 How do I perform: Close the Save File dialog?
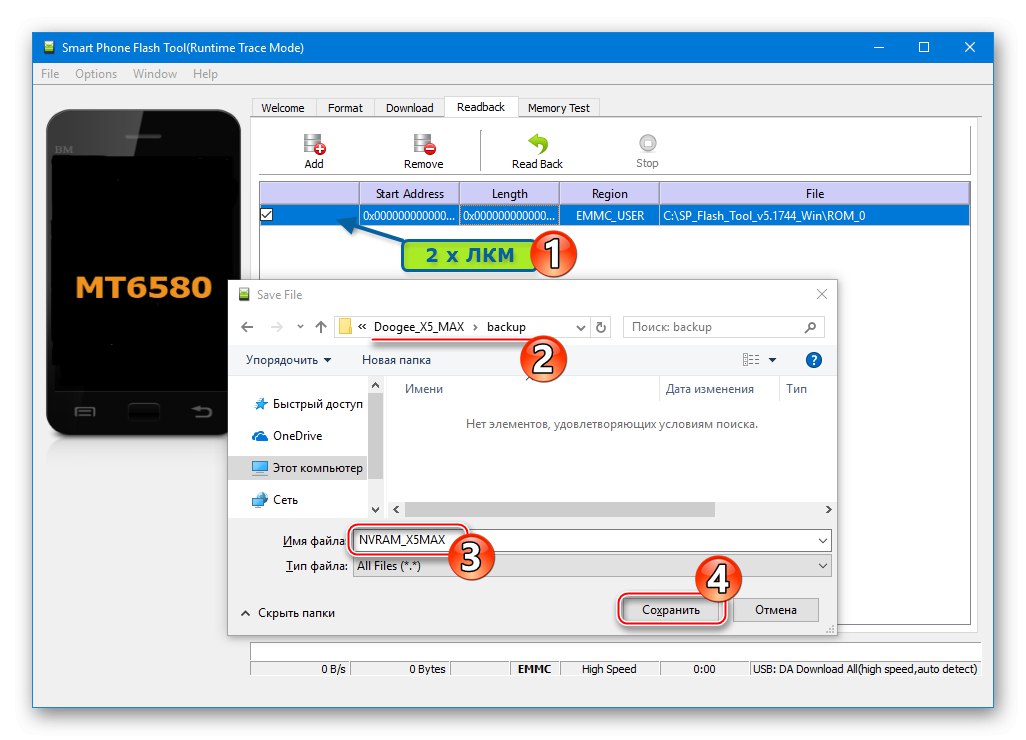pyautogui.click(x=822, y=294)
